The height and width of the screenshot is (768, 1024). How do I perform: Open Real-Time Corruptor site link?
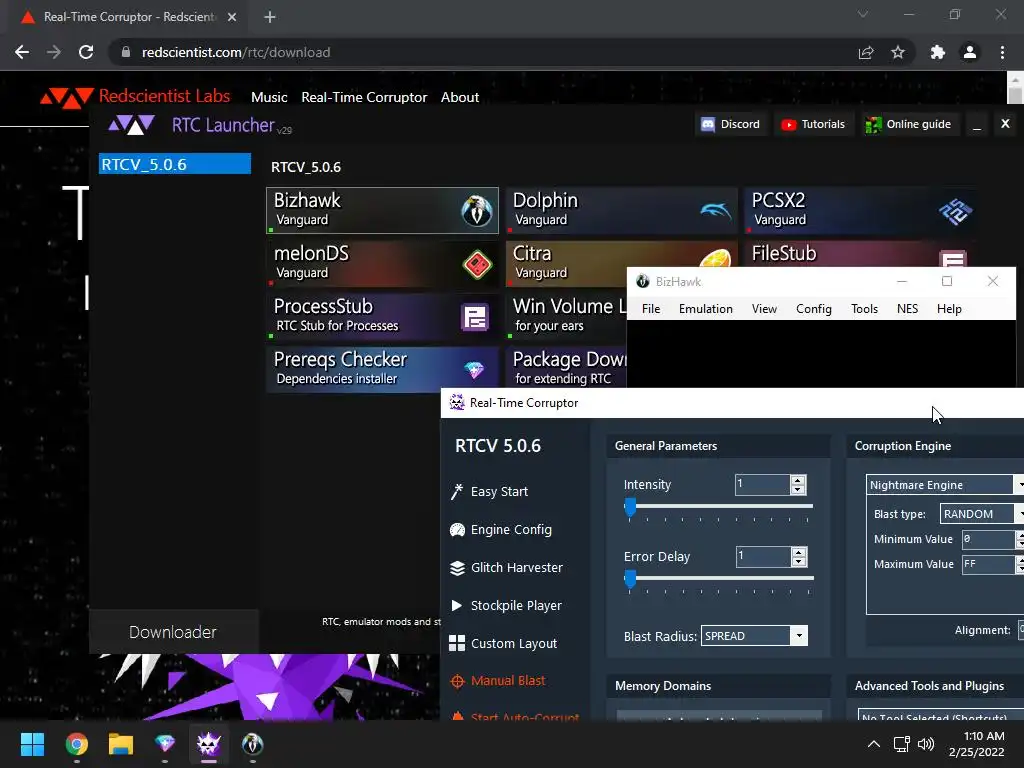coord(364,97)
